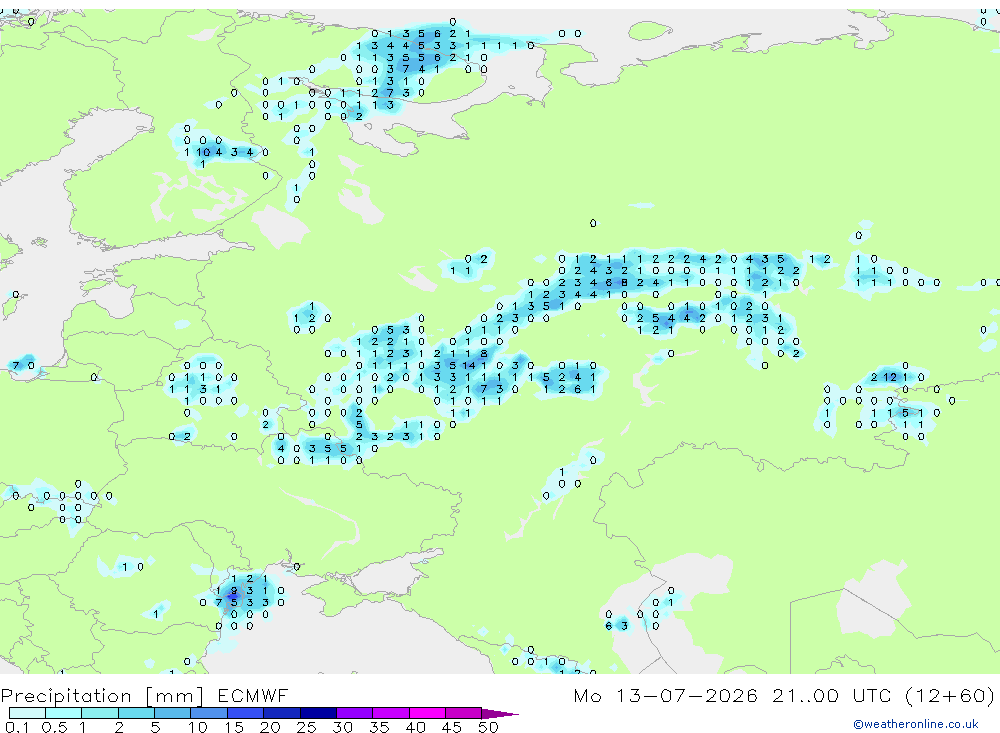Click the 1–2 mm legend color segment
The image size is (1000, 733).
point(100,713)
